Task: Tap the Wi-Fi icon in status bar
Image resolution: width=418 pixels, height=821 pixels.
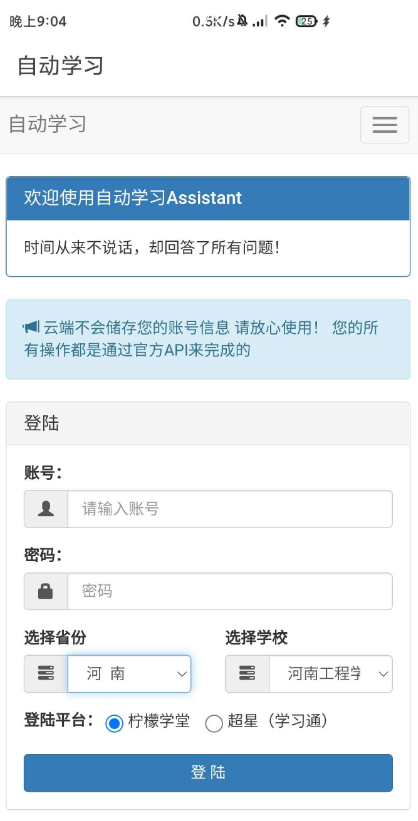Action: coord(282,21)
